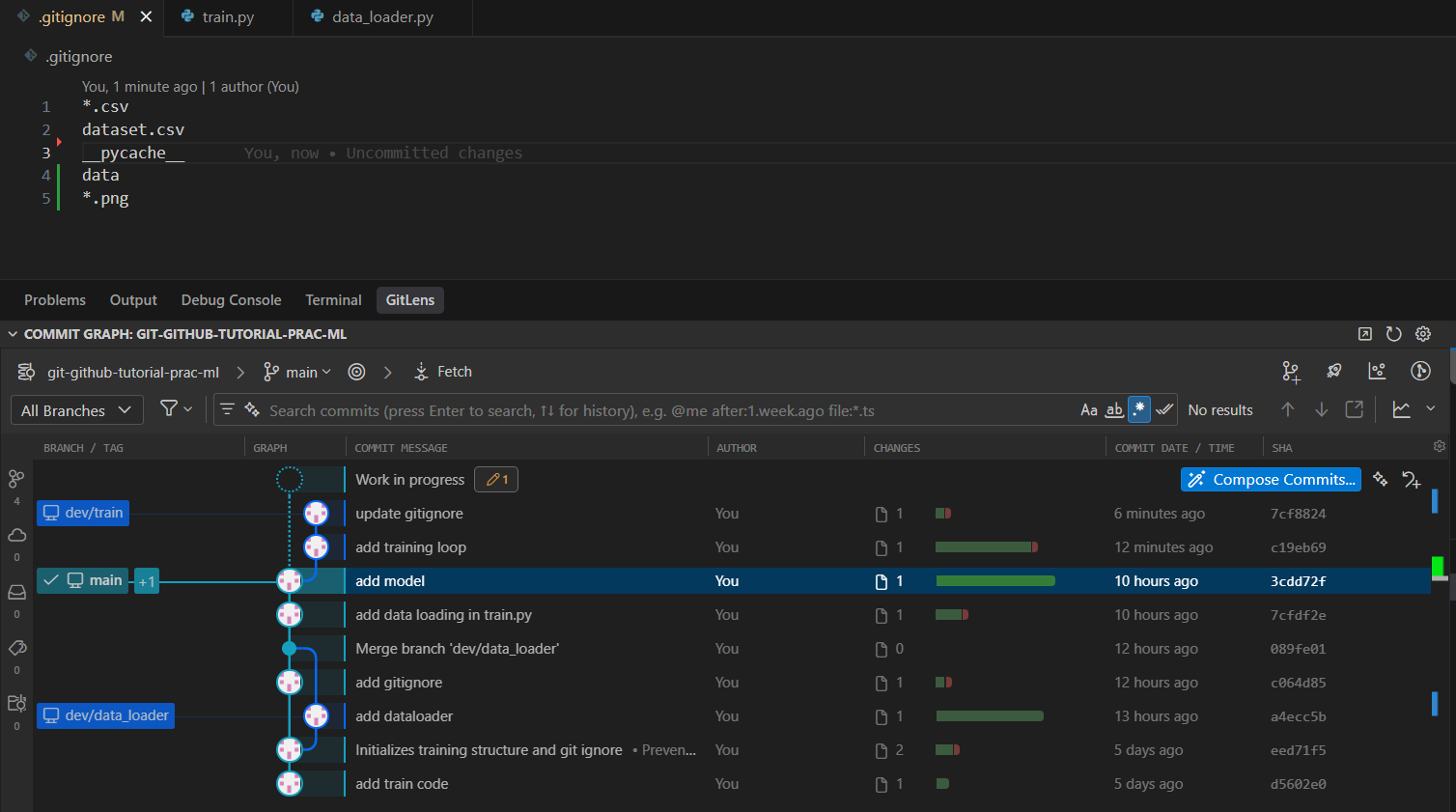Toggle match case in commit search
Screen dimensions: 1456x812
click(x=1090, y=409)
